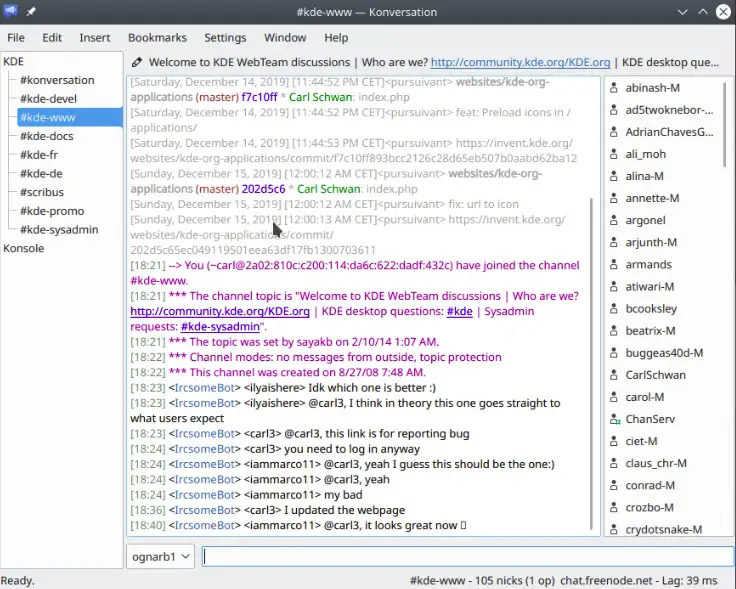The image size is (736, 589).
Task: Click the user icon beside CarlSchwan
Action: pos(614,375)
